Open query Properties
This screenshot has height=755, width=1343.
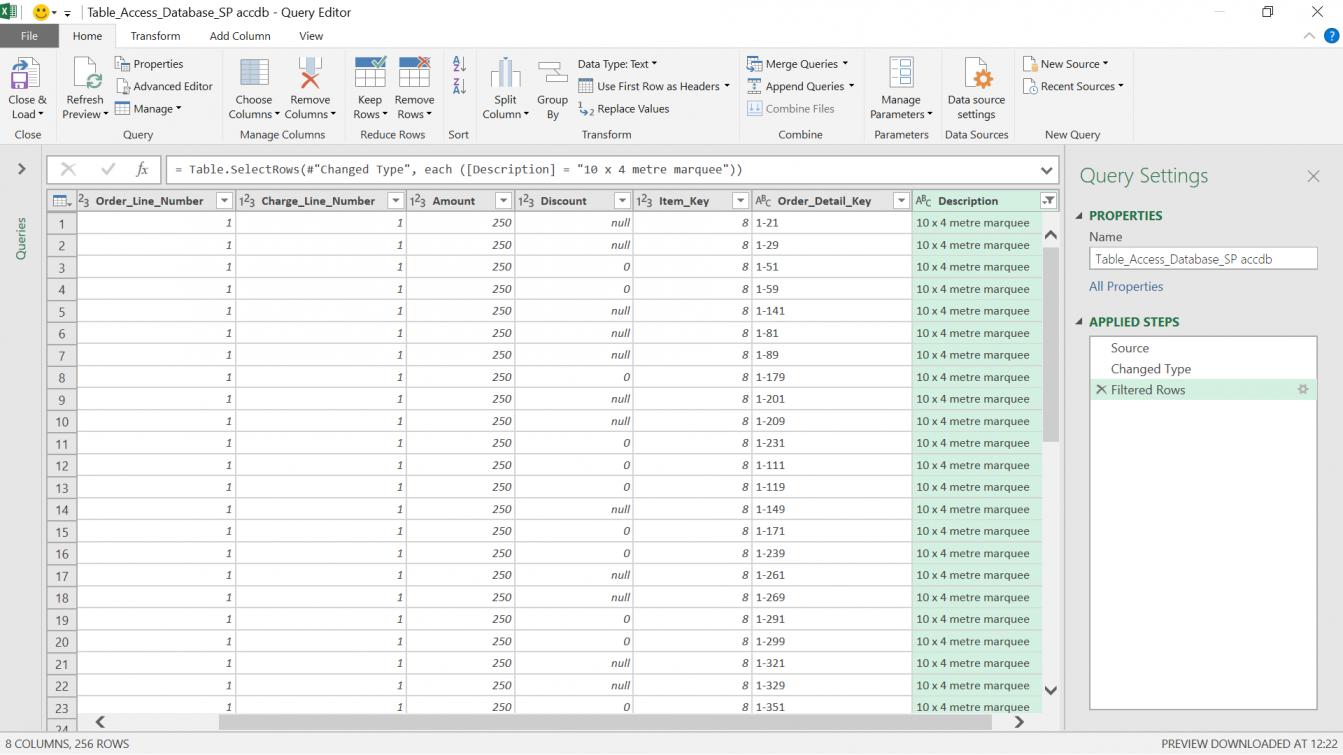click(x=148, y=64)
